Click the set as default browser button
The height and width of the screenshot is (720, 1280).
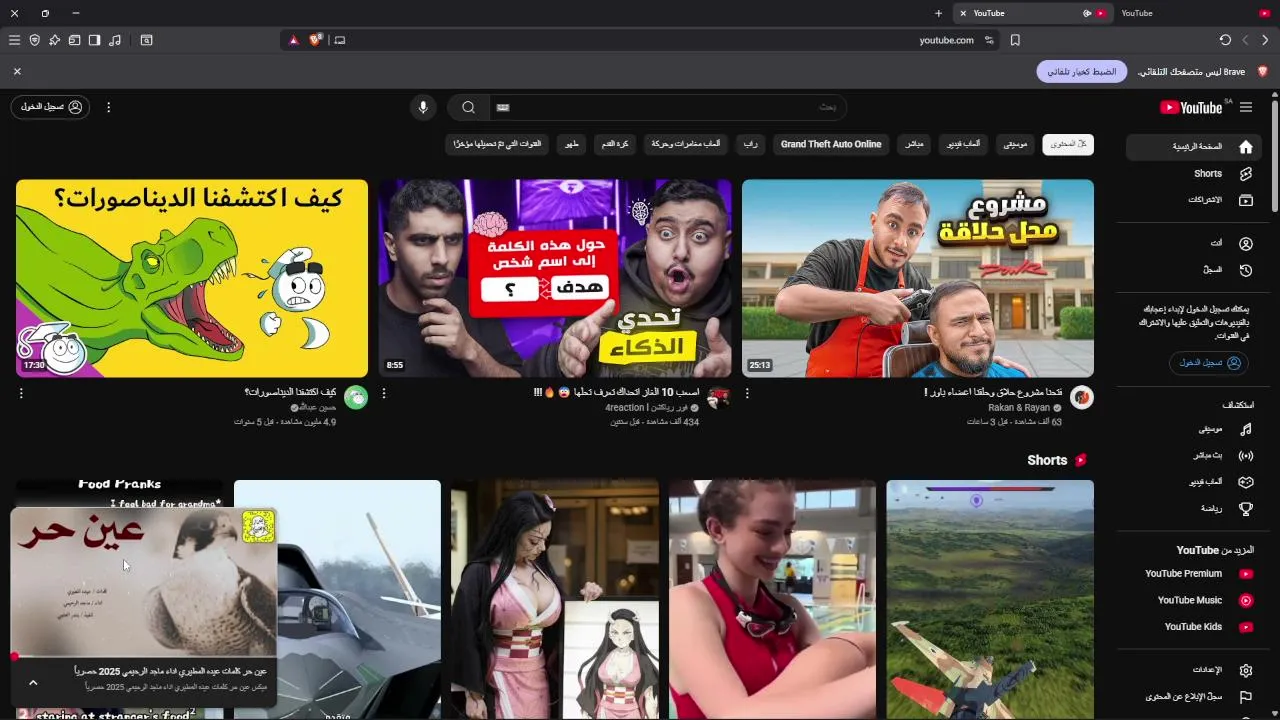pos(1082,72)
